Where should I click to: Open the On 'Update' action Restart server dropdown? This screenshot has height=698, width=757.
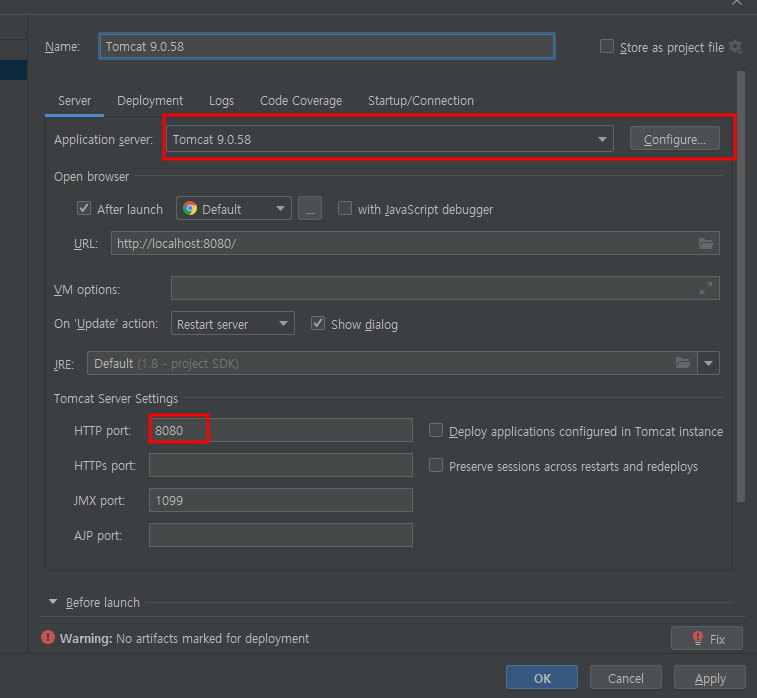click(x=233, y=323)
